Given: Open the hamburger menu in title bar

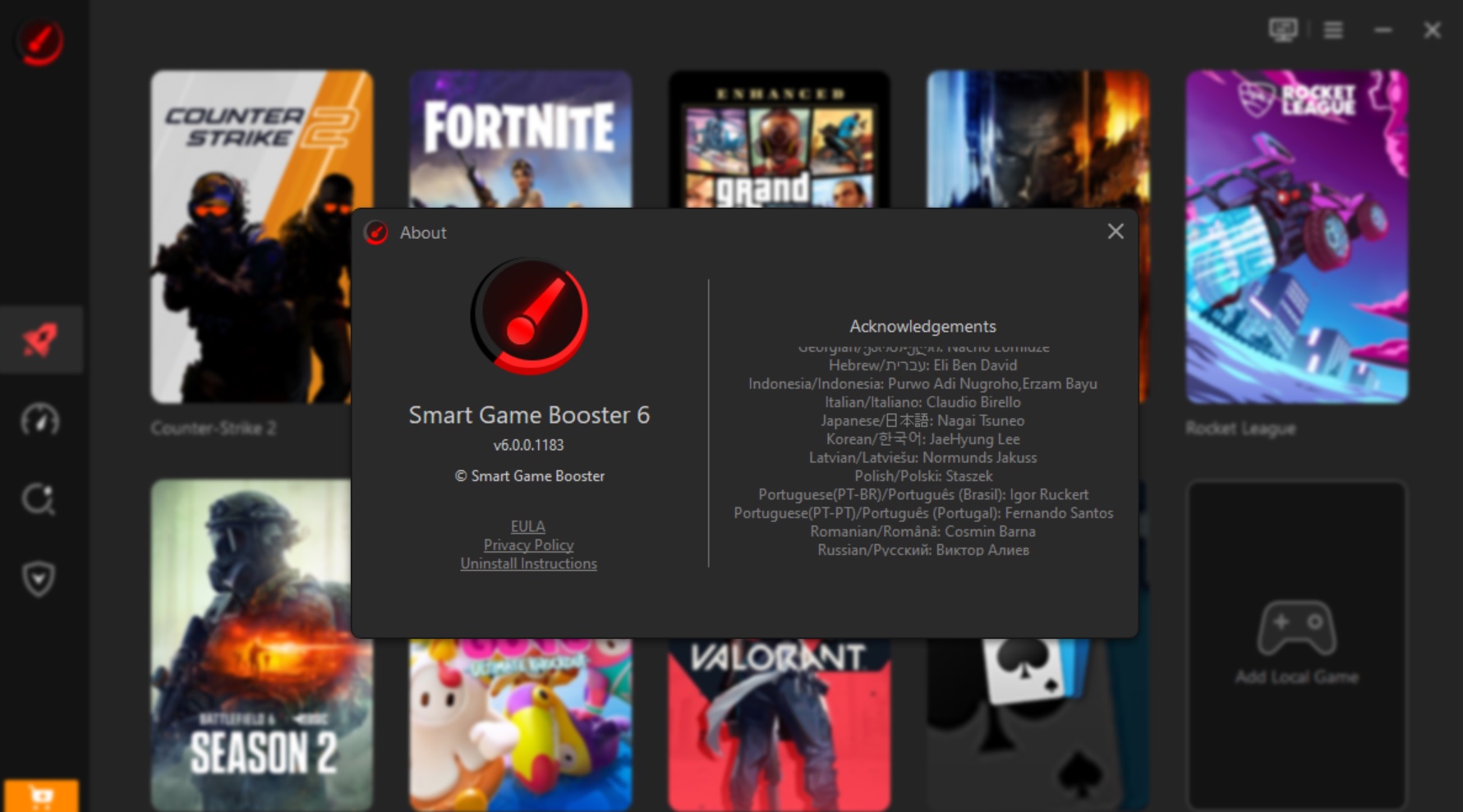Looking at the screenshot, I should coord(1333,30).
